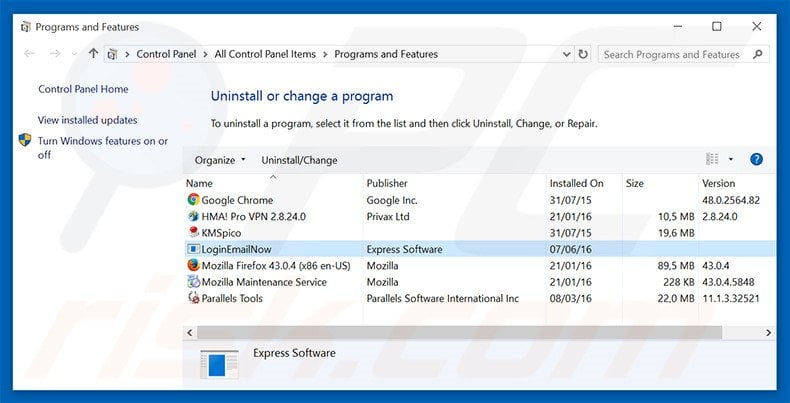Expand the chevron after Control Panel breadcrumb

[205, 54]
